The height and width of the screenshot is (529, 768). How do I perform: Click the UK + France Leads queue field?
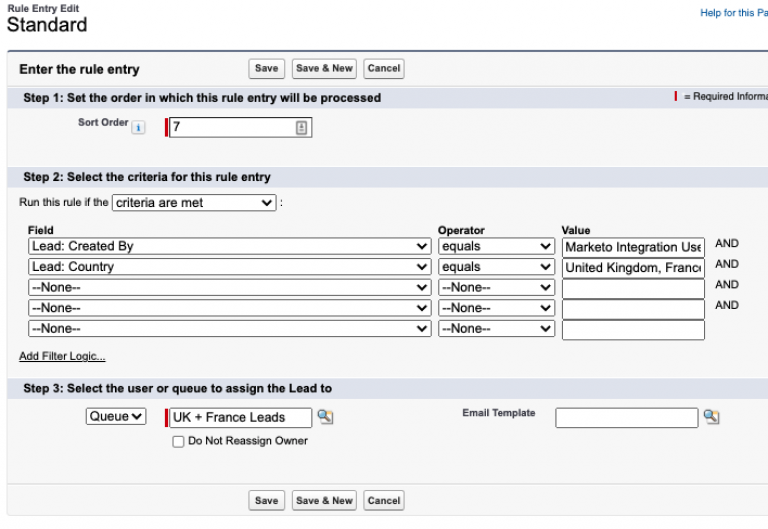240,417
